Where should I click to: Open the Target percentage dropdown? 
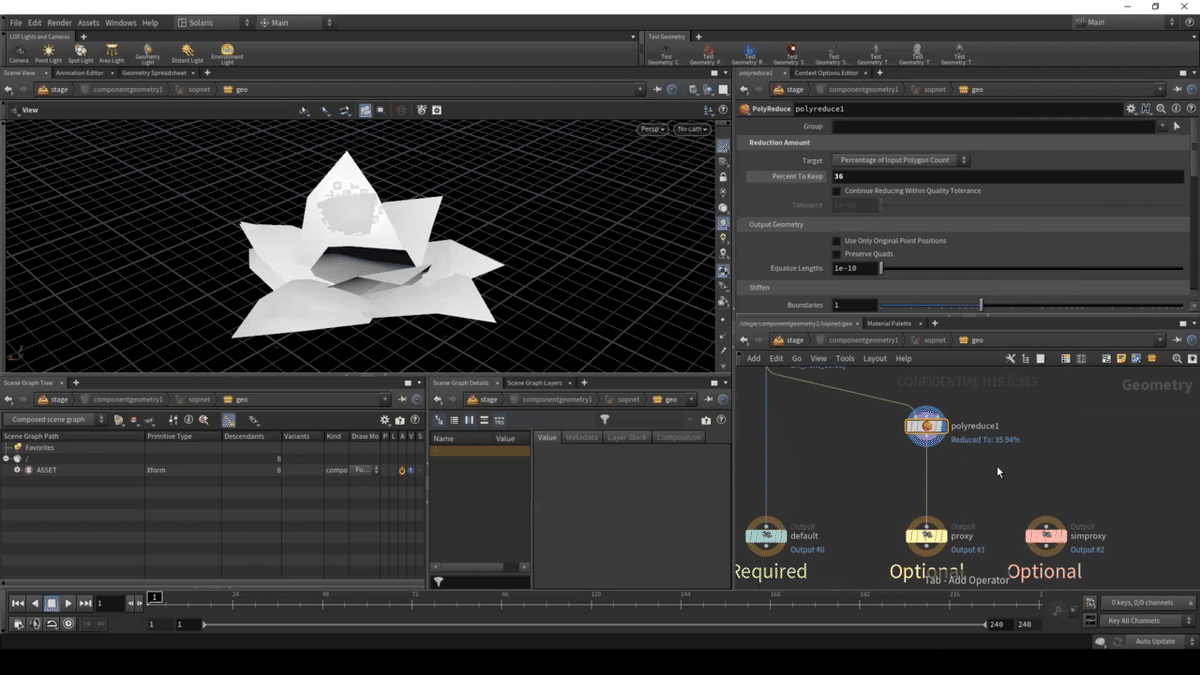(901, 160)
